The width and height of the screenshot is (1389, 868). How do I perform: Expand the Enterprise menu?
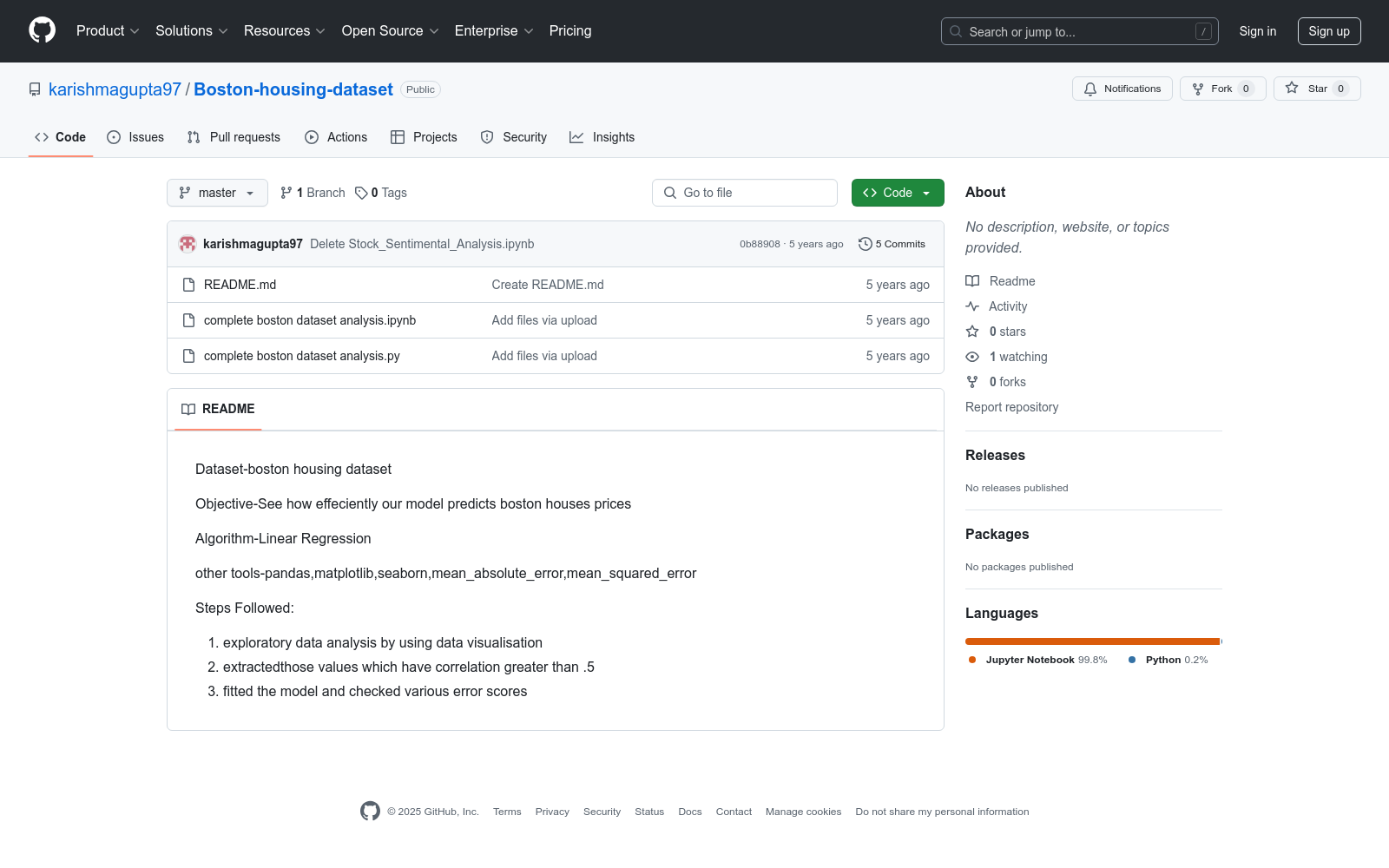(494, 31)
